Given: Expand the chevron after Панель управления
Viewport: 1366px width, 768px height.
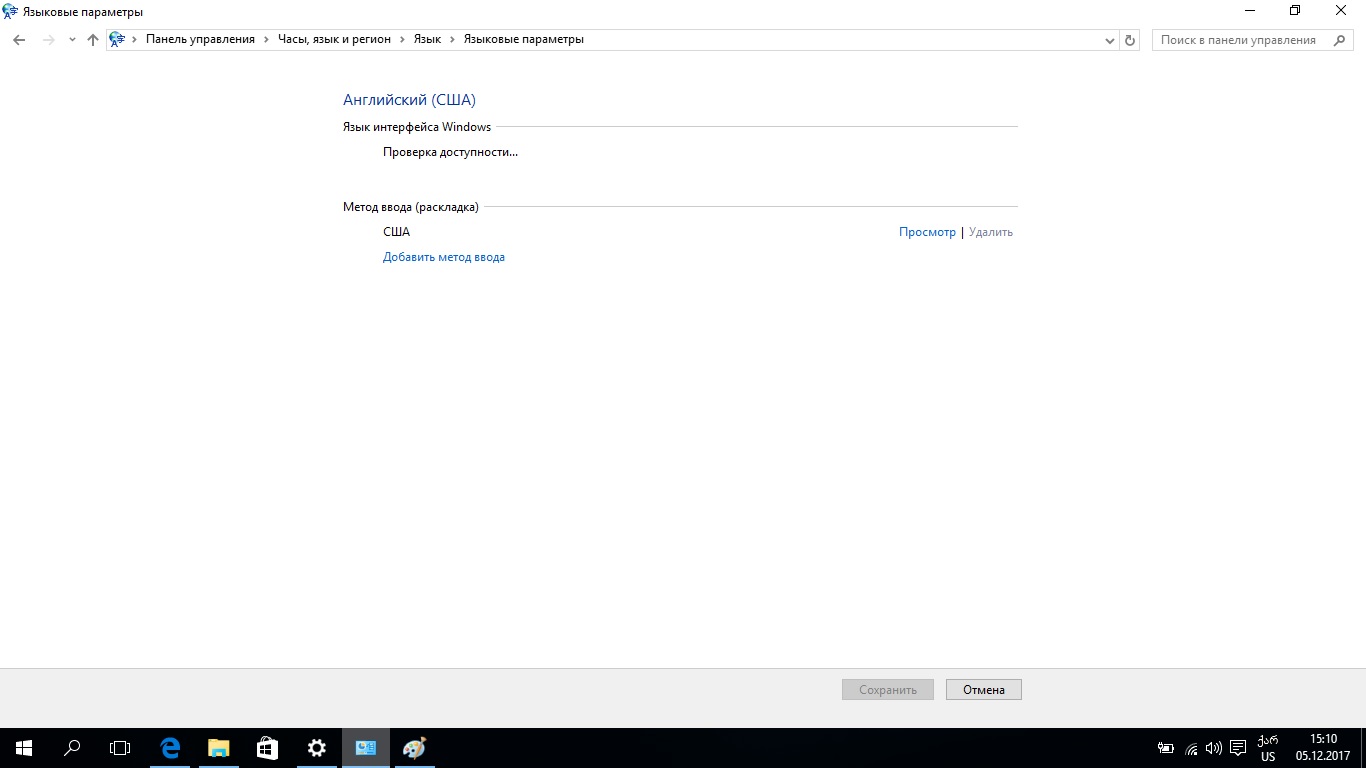Looking at the screenshot, I should [x=266, y=40].
